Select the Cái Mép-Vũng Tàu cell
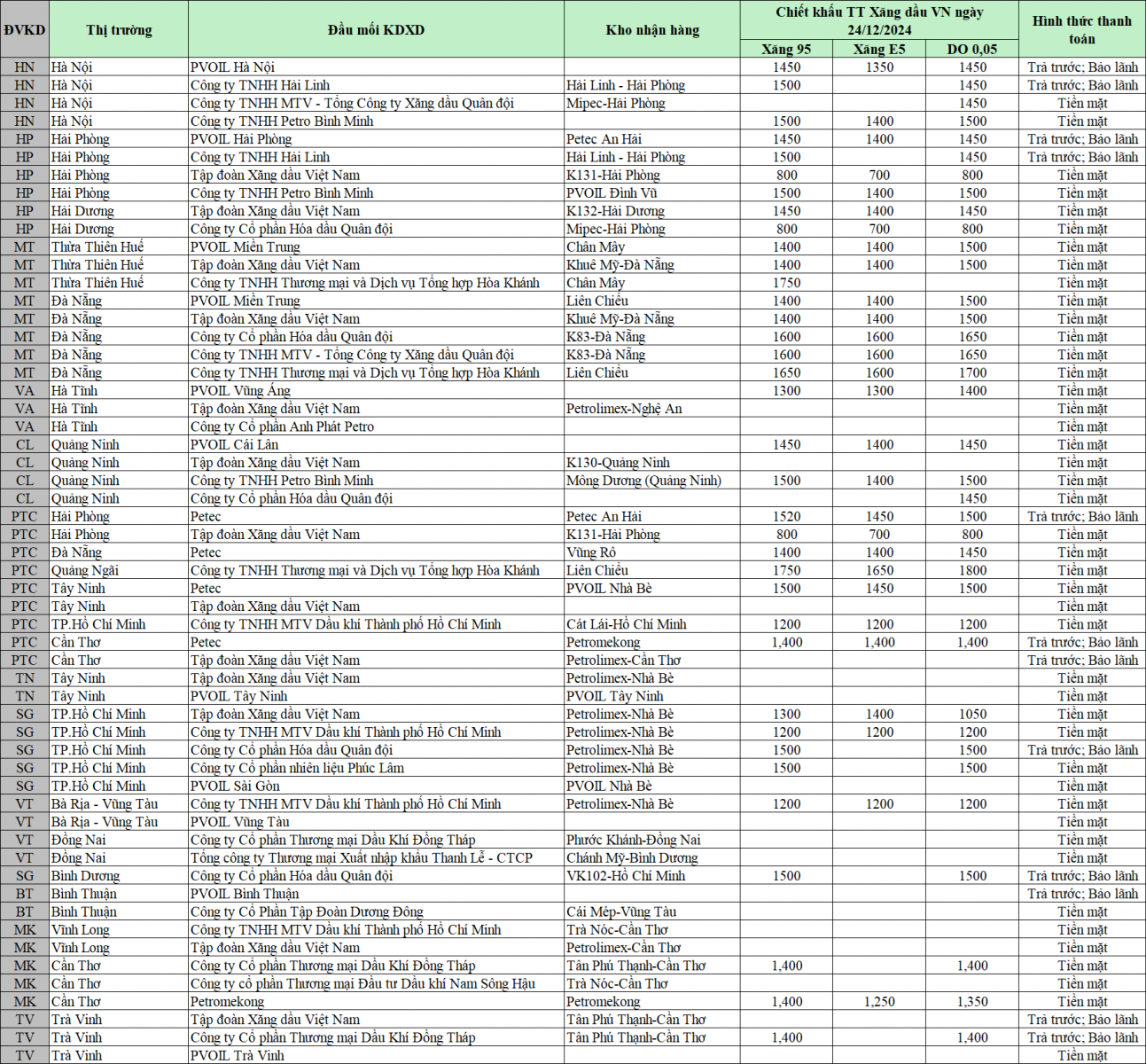This screenshot has height=1064, width=1146. click(x=652, y=912)
